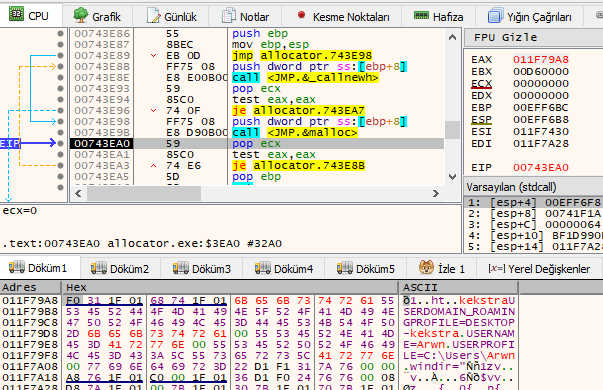Screen dimensions: 603x390
Task: Open the Varsayılan (stdcall) calling convention dropdown
Action: pos(534,187)
